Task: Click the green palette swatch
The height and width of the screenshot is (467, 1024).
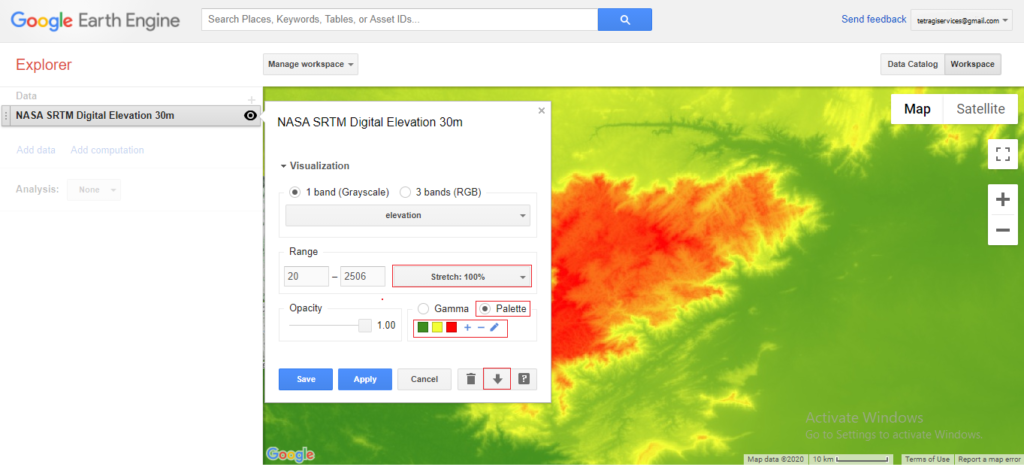Action: [x=423, y=327]
